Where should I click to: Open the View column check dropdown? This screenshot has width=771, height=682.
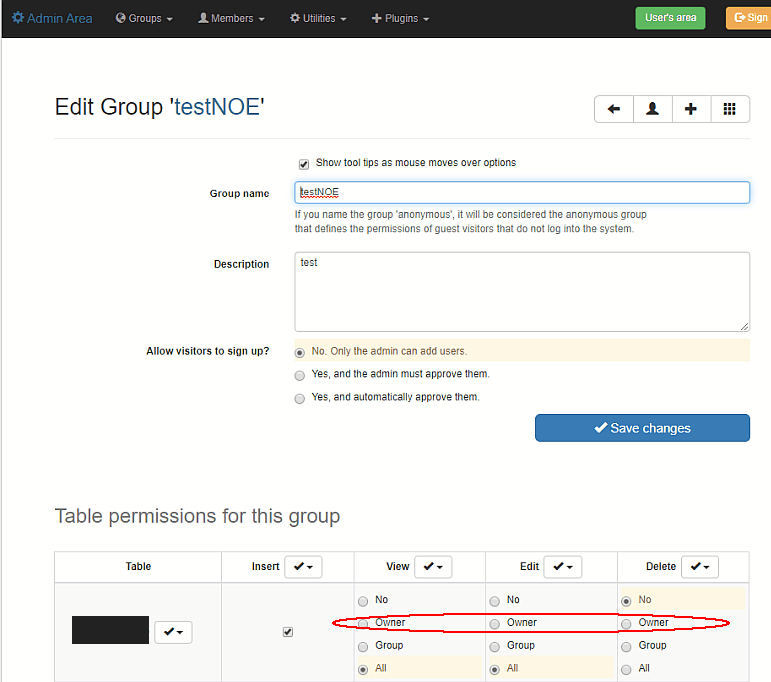(433, 566)
